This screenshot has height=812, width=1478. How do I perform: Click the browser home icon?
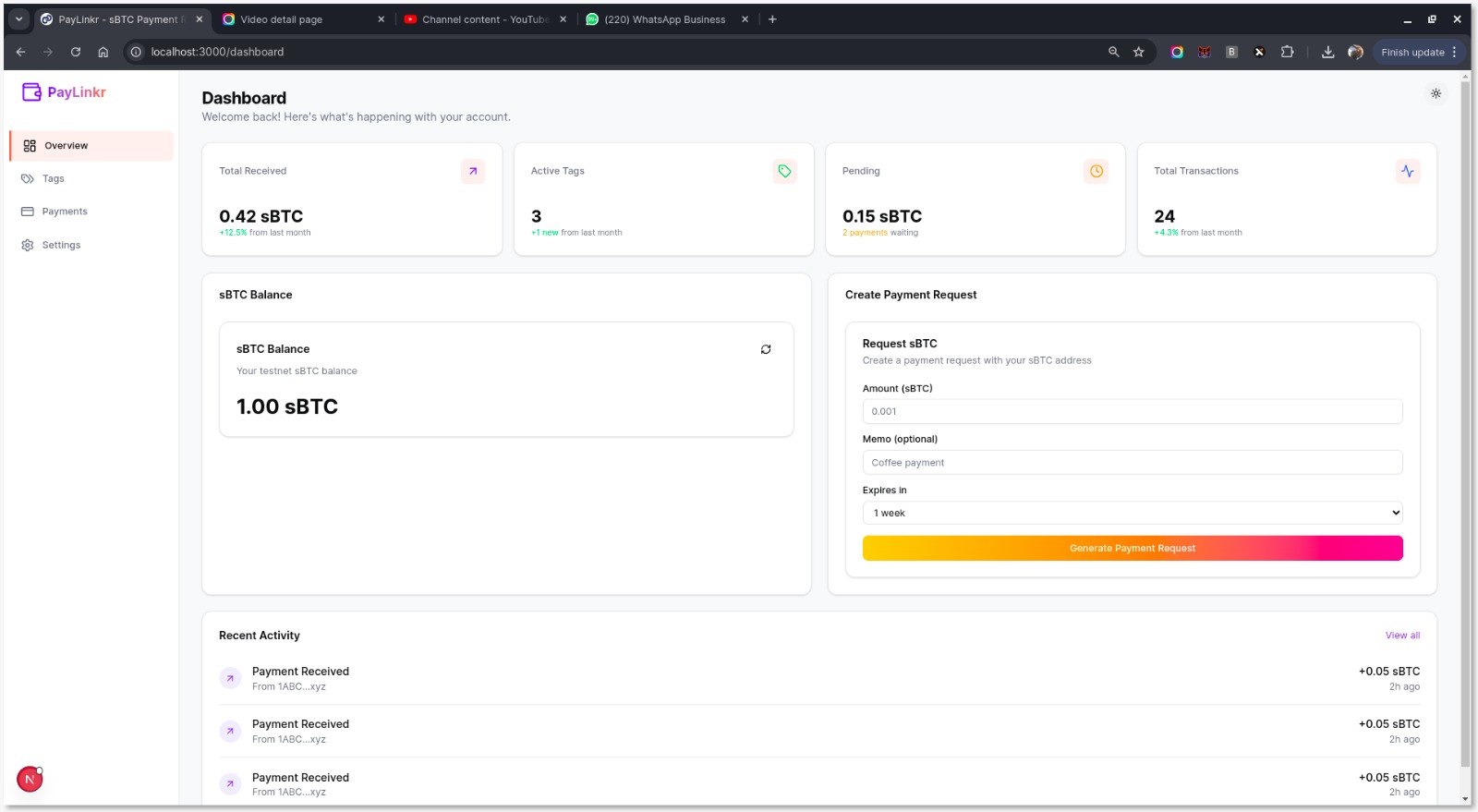coord(103,52)
